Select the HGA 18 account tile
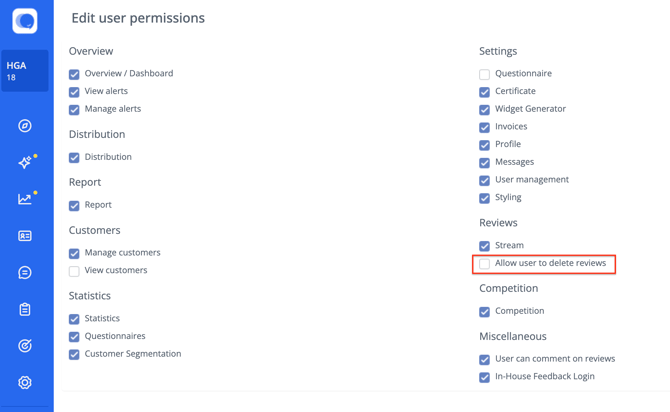 [25, 71]
